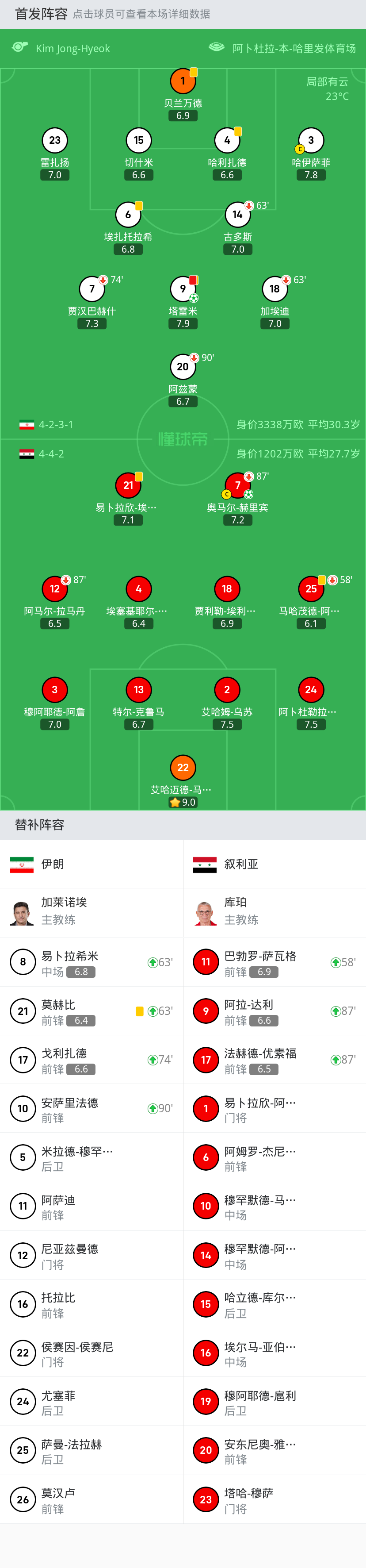Open Syria goalkeeper's orange number 22 badge
Viewport: 366px width, 1568px height.
[x=183, y=768]
